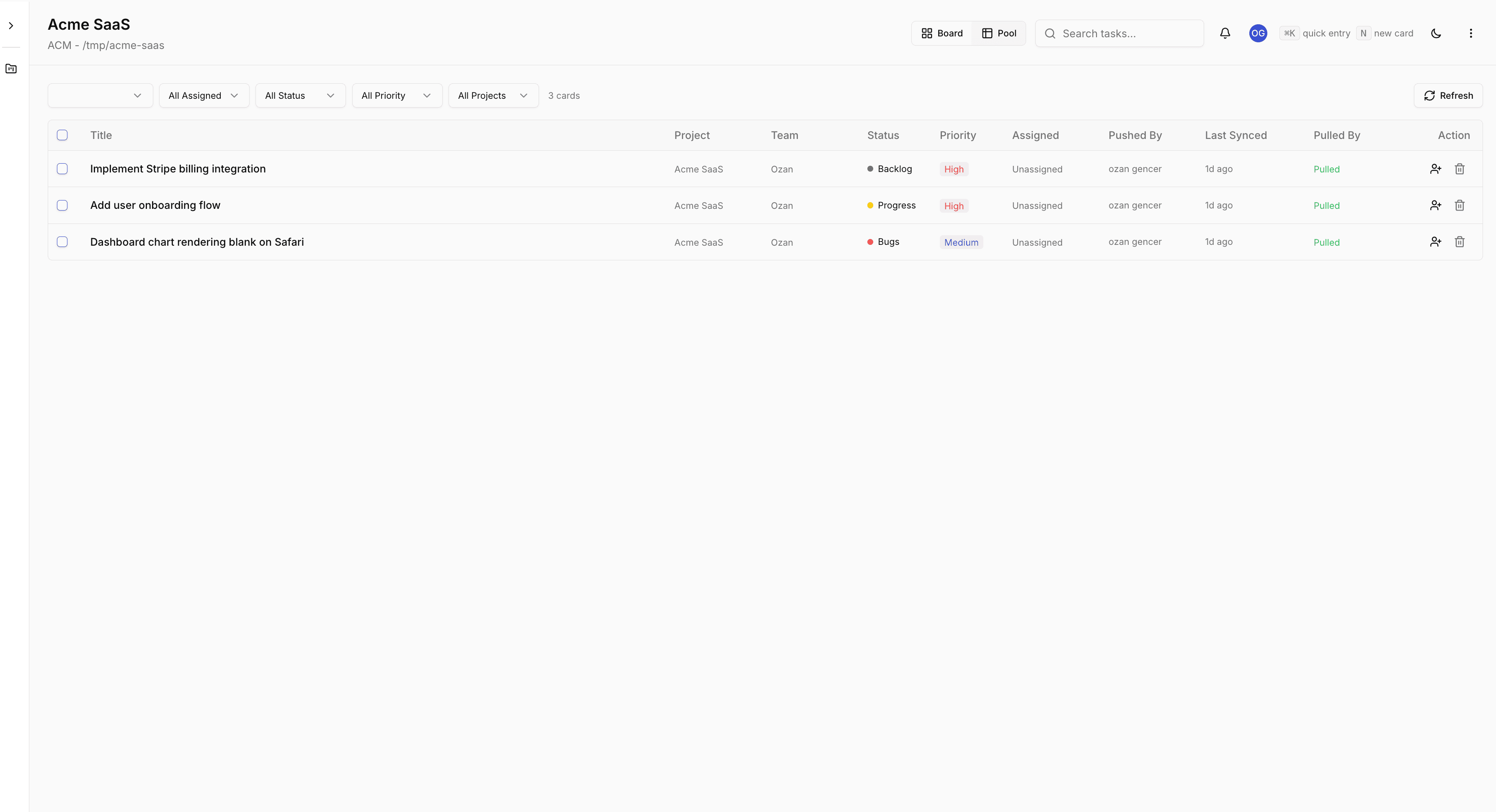This screenshot has height=812, width=1496.
Task: Open the All Projects dropdown
Action: 493,96
